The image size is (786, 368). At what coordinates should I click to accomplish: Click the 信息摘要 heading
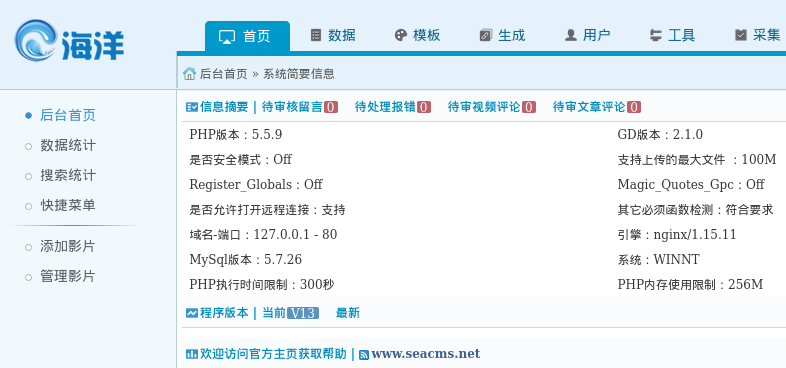[x=224, y=107]
